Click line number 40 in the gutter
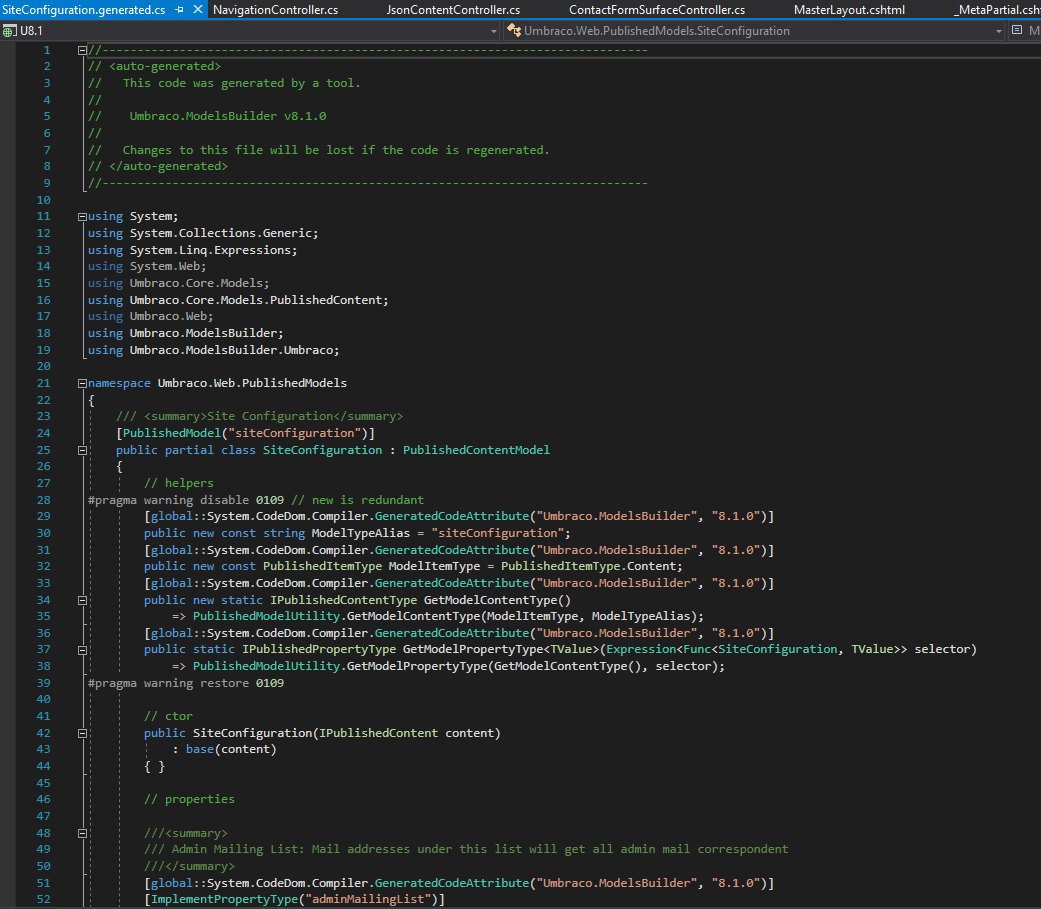 click(43, 699)
